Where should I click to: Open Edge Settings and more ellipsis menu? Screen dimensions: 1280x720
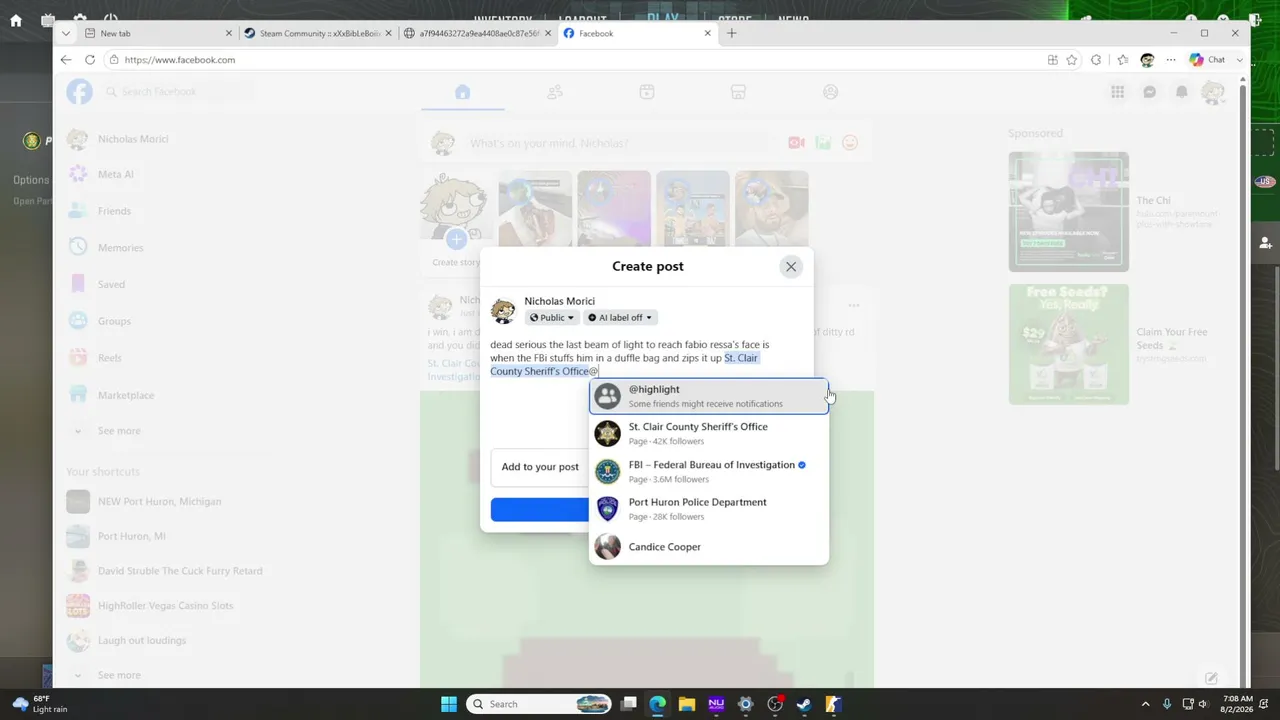click(x=1171, y=60)
